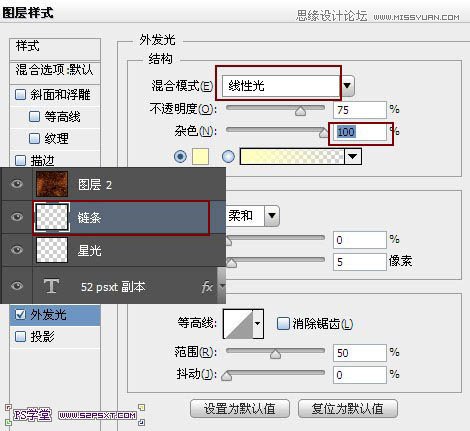Select solid color radio button
Screen dimensions: 470x431
coord(180,156)
